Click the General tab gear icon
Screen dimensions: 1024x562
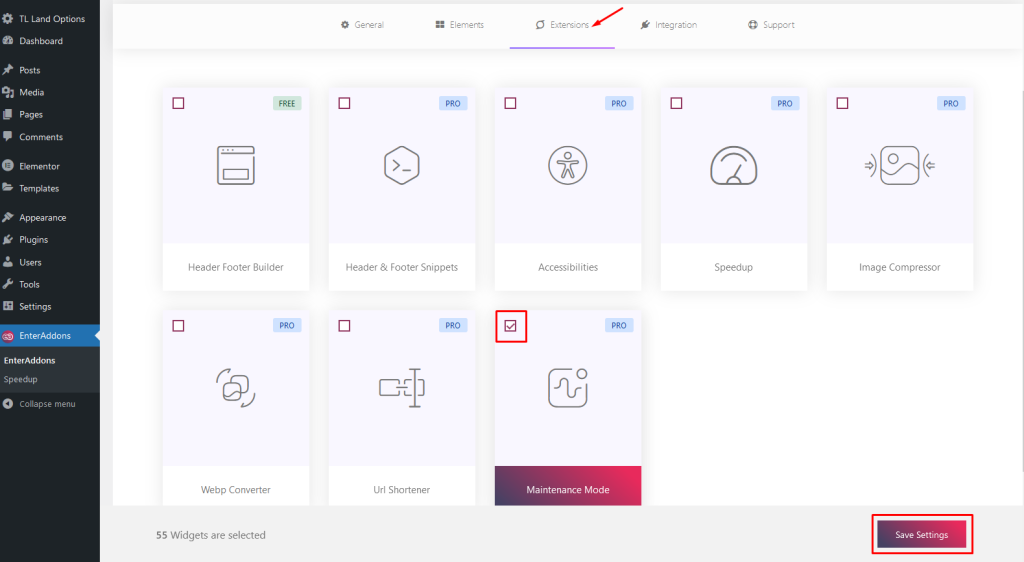(345, 25)
